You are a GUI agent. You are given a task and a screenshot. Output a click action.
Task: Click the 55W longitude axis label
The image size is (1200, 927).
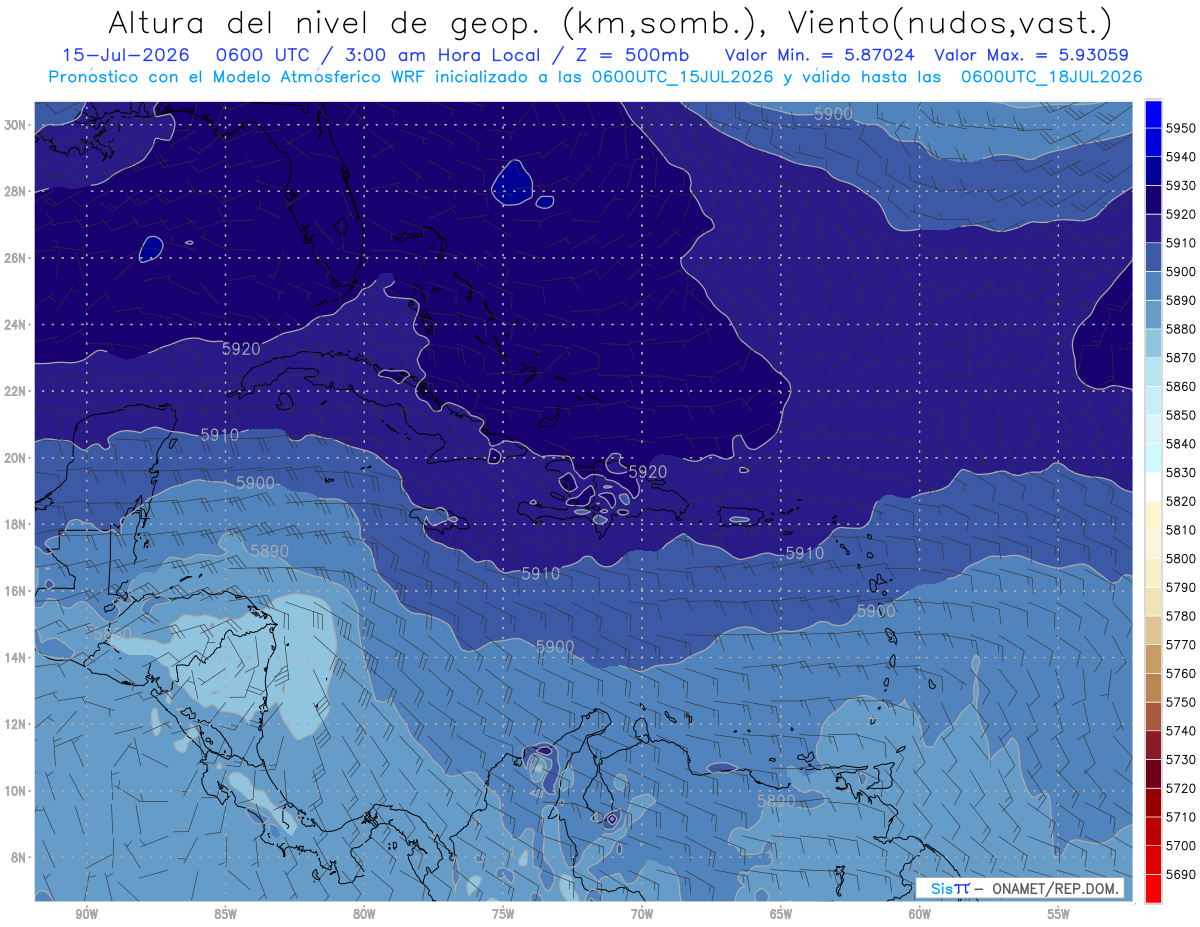[x=1058, y=914]
